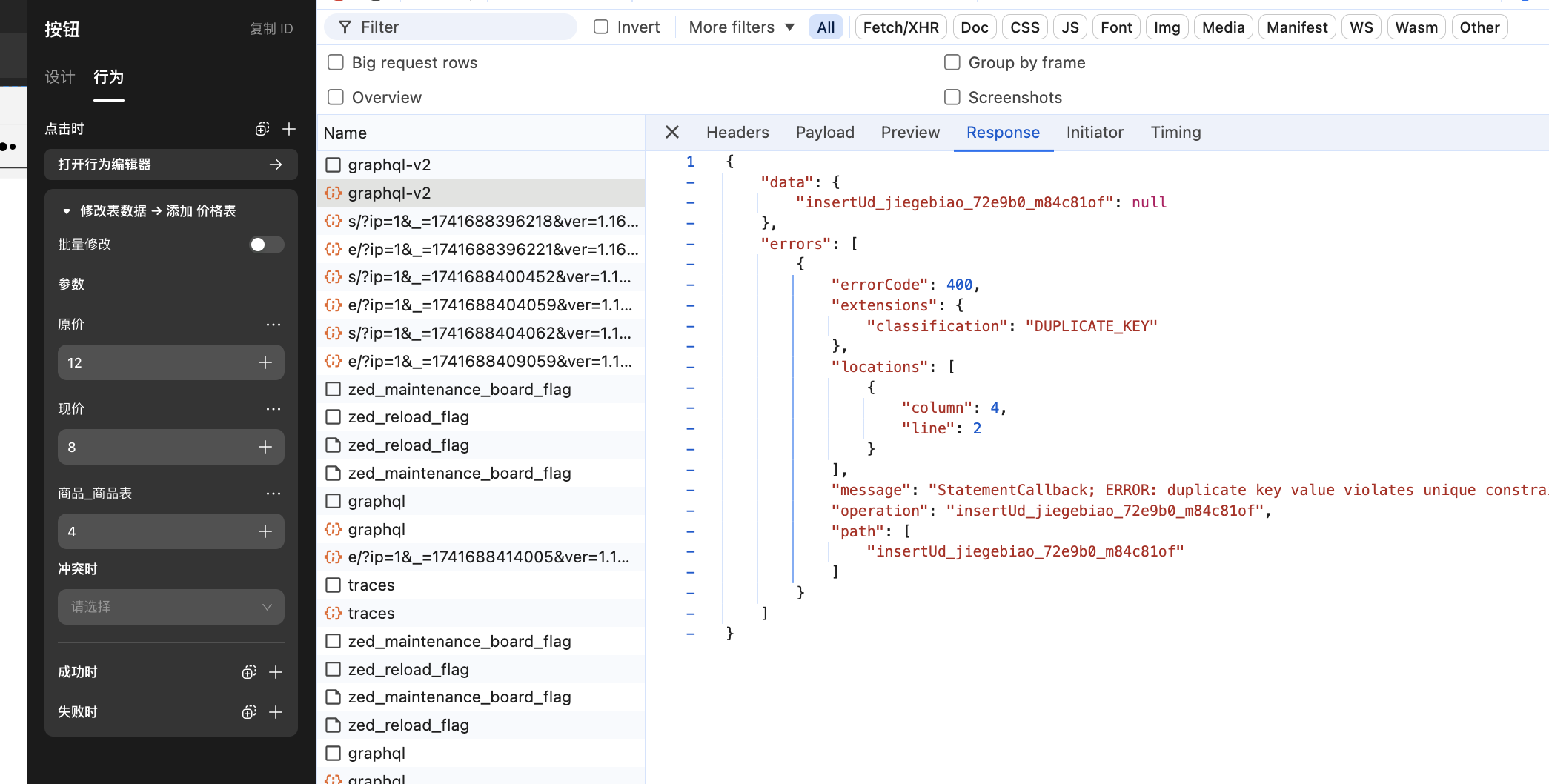
Task: Click the Name column header
Action: [x=481, y=133]
